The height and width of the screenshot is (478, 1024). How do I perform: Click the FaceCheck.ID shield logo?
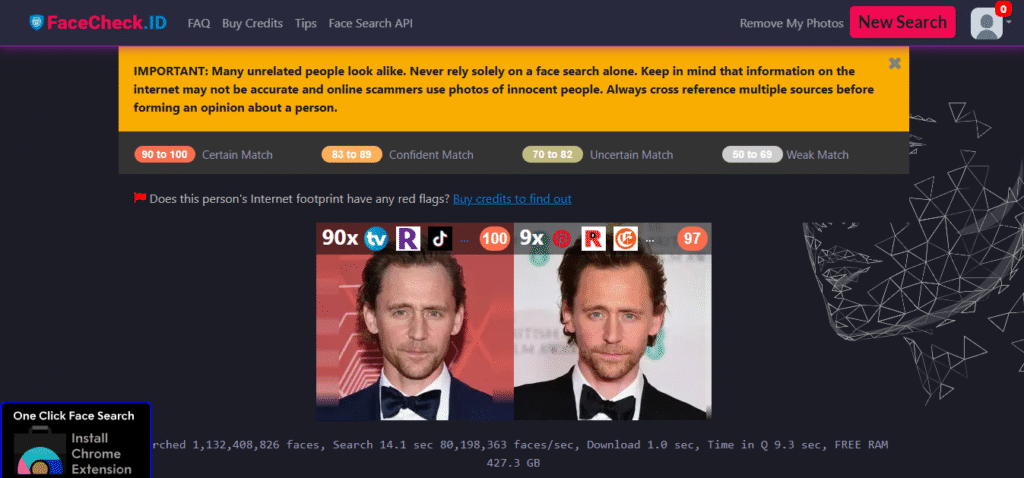(37, 23)
